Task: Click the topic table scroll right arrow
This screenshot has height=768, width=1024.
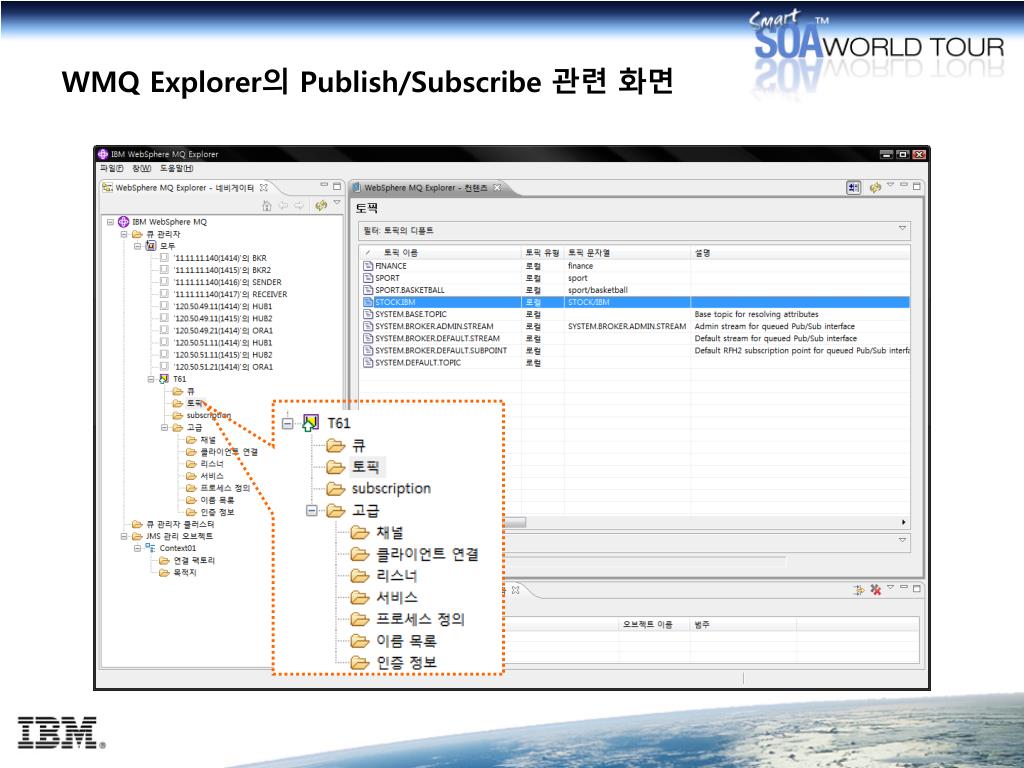Action: pyautogui.click(x=904, y=522)
